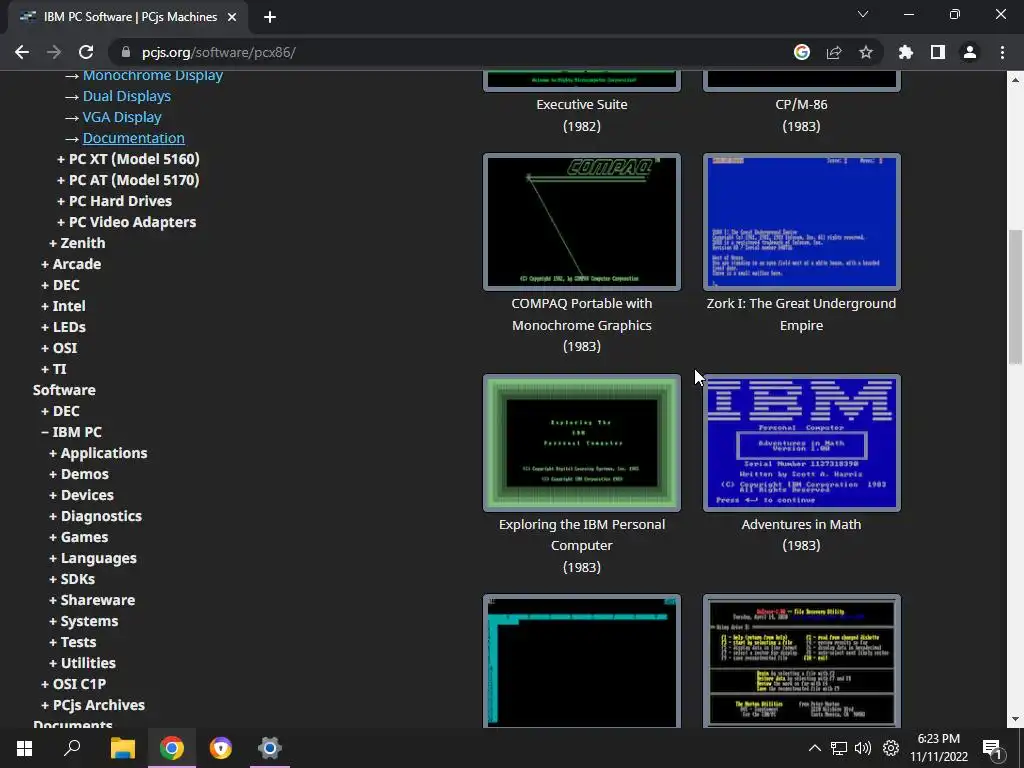Open a new tab with plus button
The width and height of the screenshot is (1024, 768).
click(270, 17)
